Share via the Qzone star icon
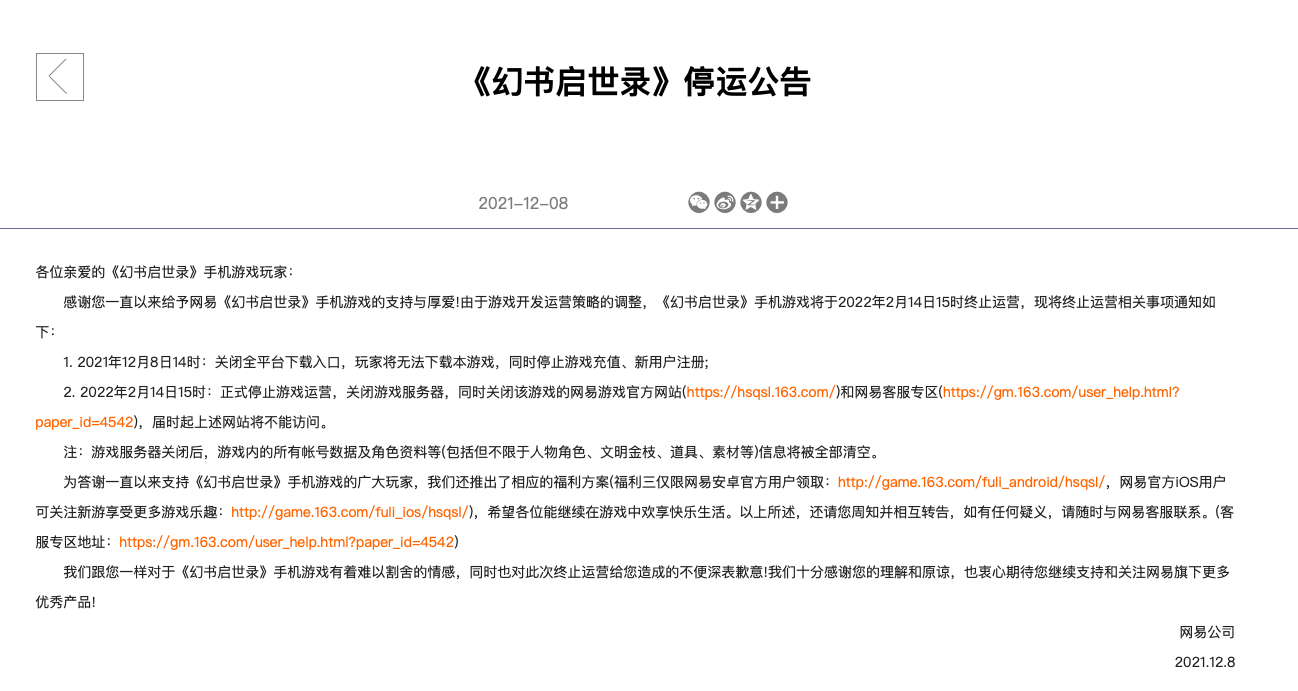This screenshot has height=691, width=1298. [751, 203]
